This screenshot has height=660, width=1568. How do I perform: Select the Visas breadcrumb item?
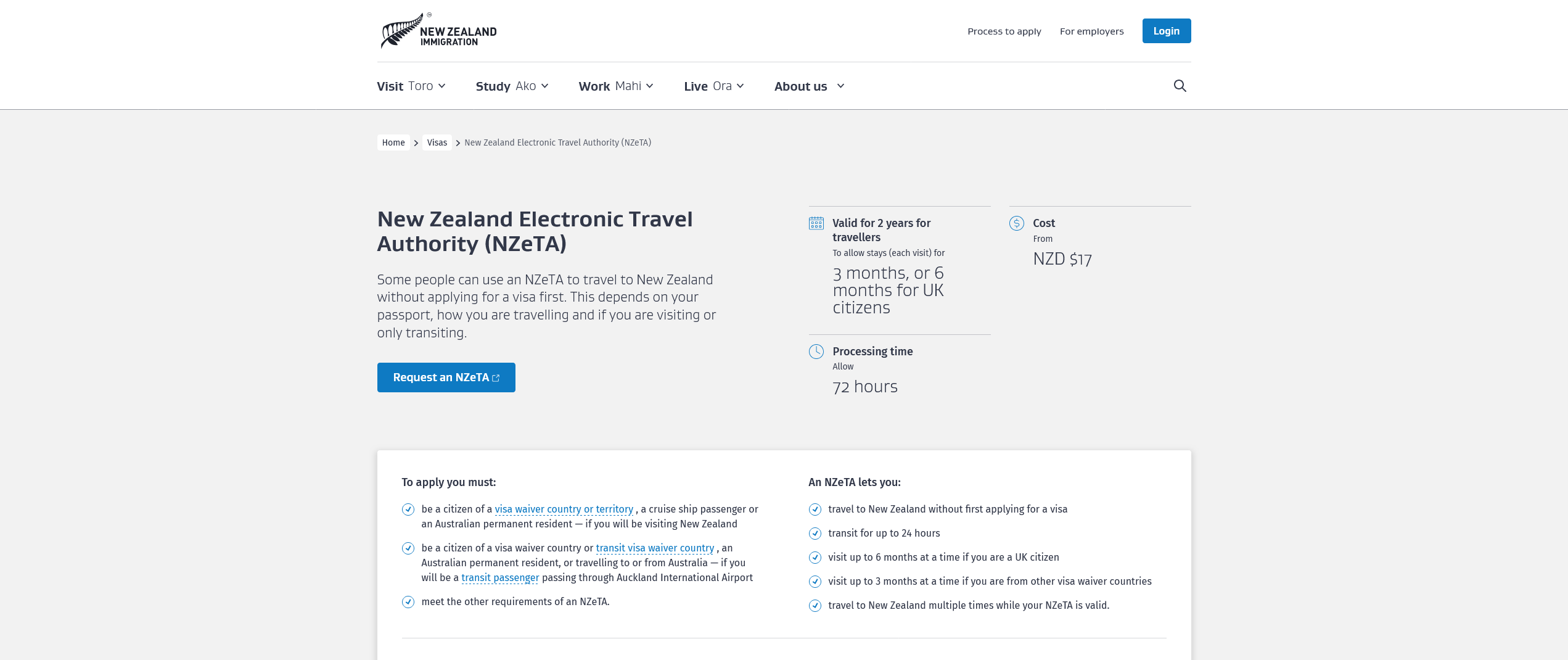coord(437,142)
